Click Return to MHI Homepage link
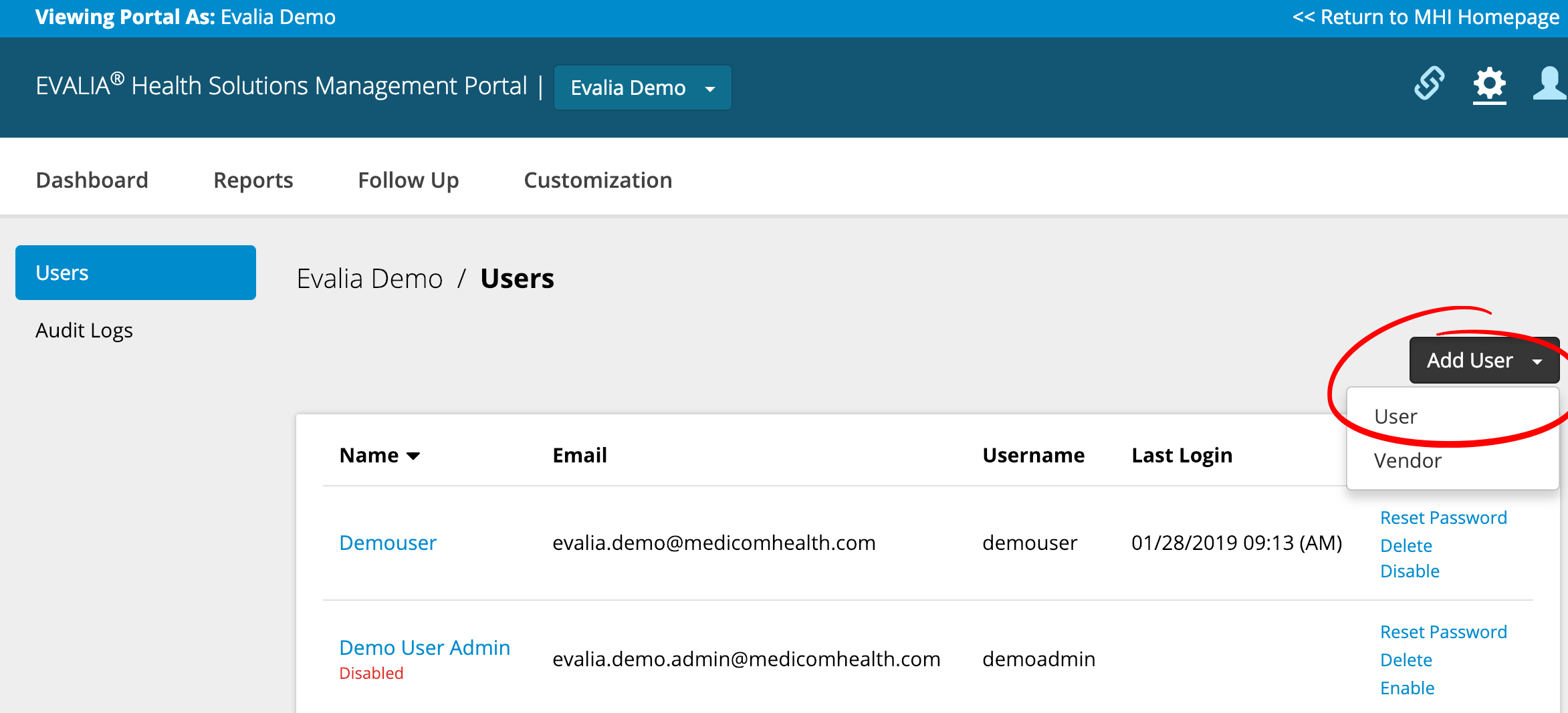The image size is (1568, 713). (x=1426, y=17)
